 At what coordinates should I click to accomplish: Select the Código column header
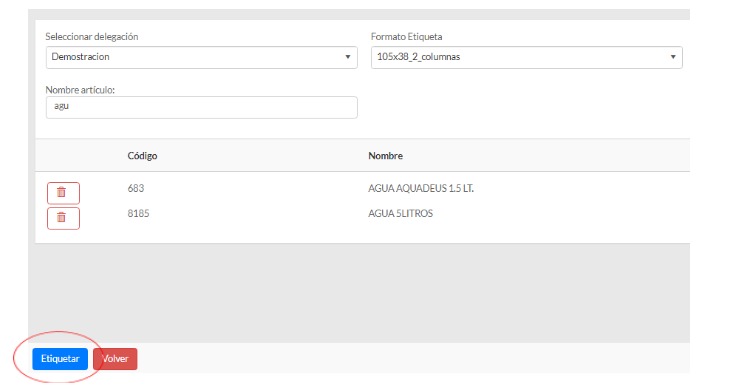[x=142, y=156]
